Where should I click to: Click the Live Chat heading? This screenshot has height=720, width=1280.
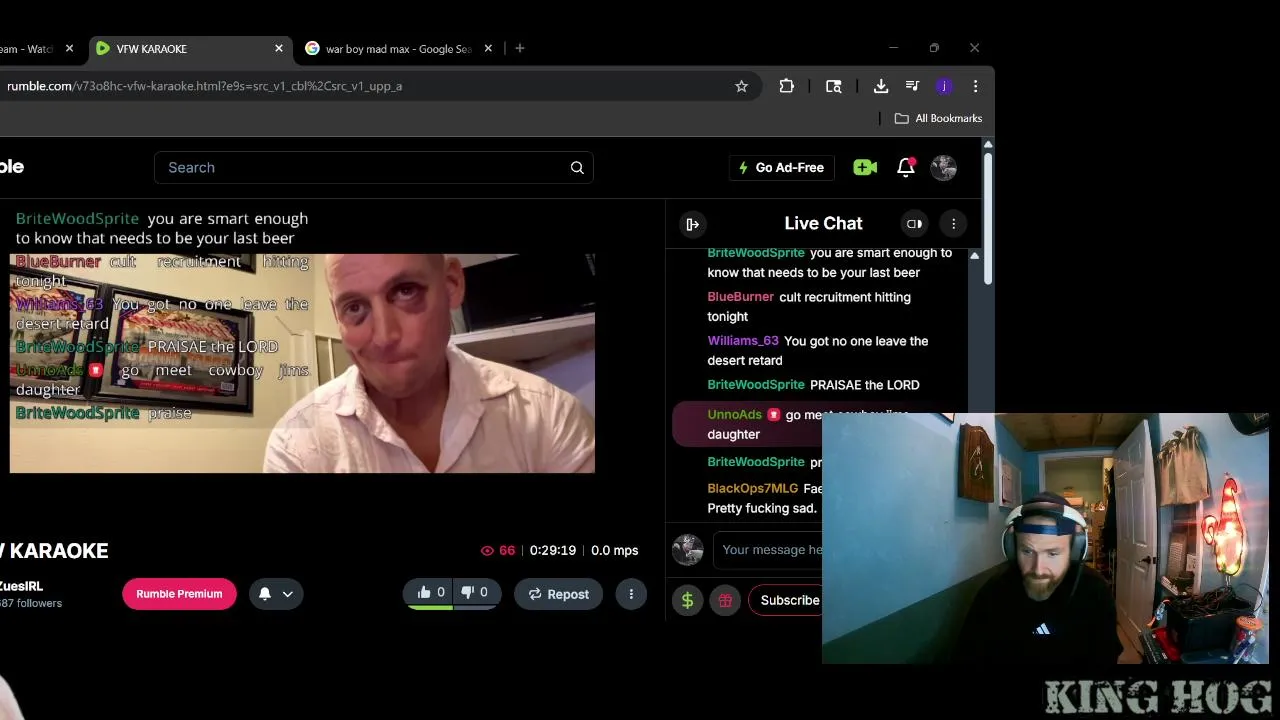823,224
